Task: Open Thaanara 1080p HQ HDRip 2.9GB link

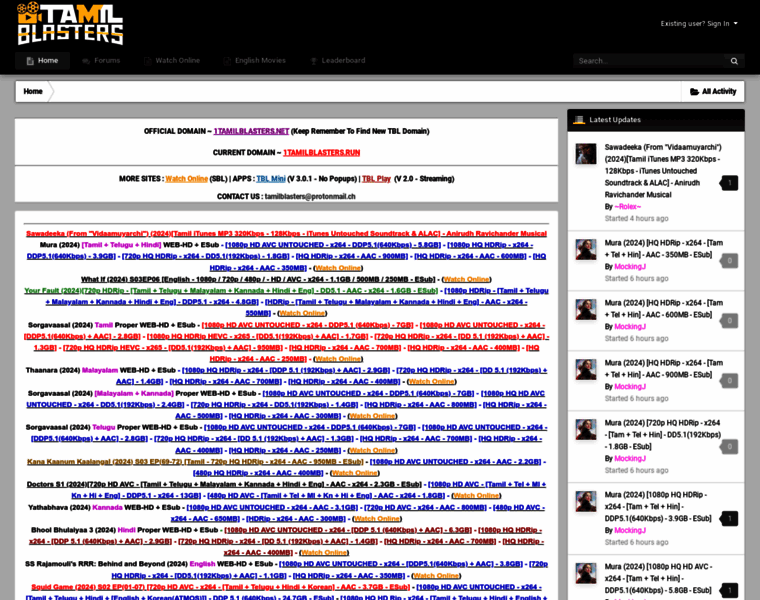Action: tap(286, 370)
